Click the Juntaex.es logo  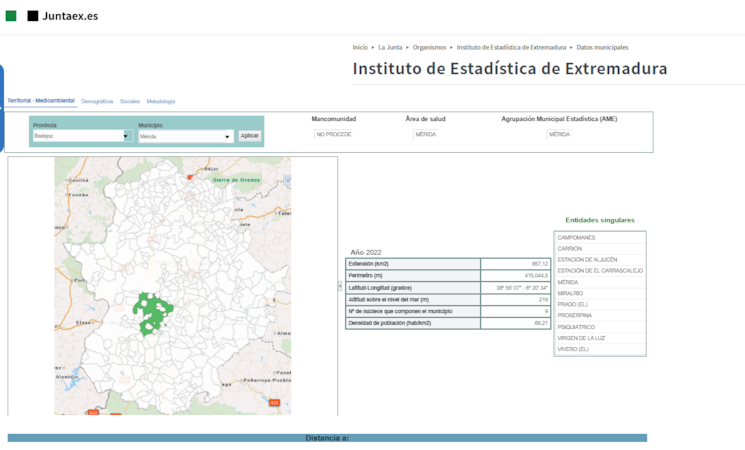[62, 16]
